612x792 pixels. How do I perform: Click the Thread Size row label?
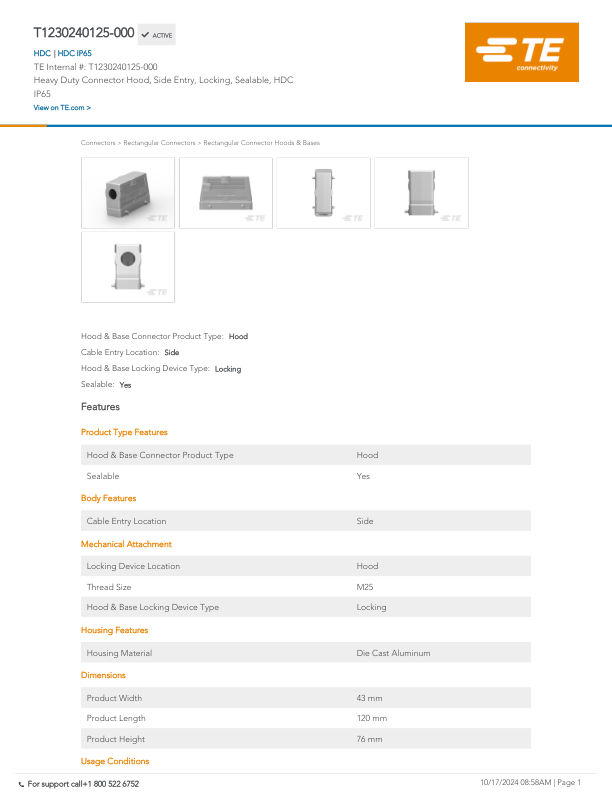(x=109, y=587)
